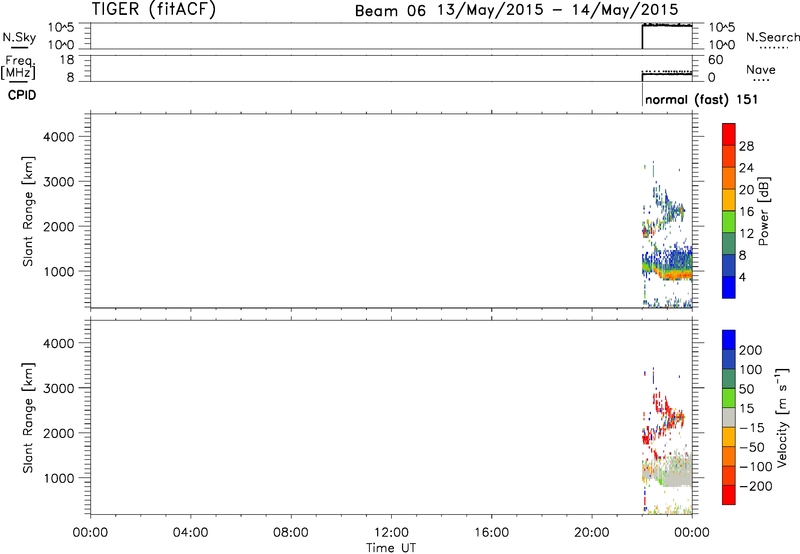
Task: Click the 28 label on Power color bar
Action: (x=746, y=146)
